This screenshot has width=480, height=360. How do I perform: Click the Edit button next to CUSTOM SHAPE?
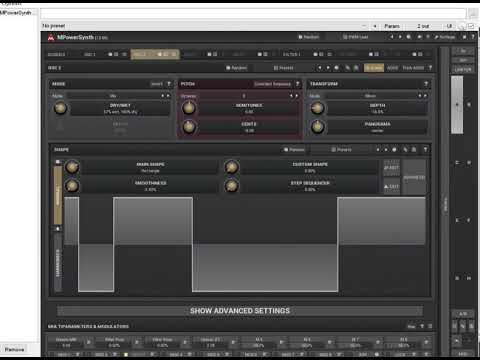coord(391,168)
